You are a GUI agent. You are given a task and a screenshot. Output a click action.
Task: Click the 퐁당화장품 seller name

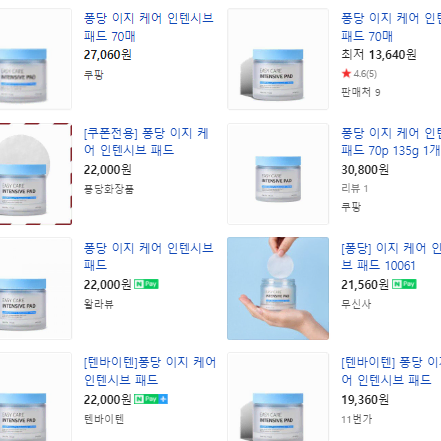(109, 189)
